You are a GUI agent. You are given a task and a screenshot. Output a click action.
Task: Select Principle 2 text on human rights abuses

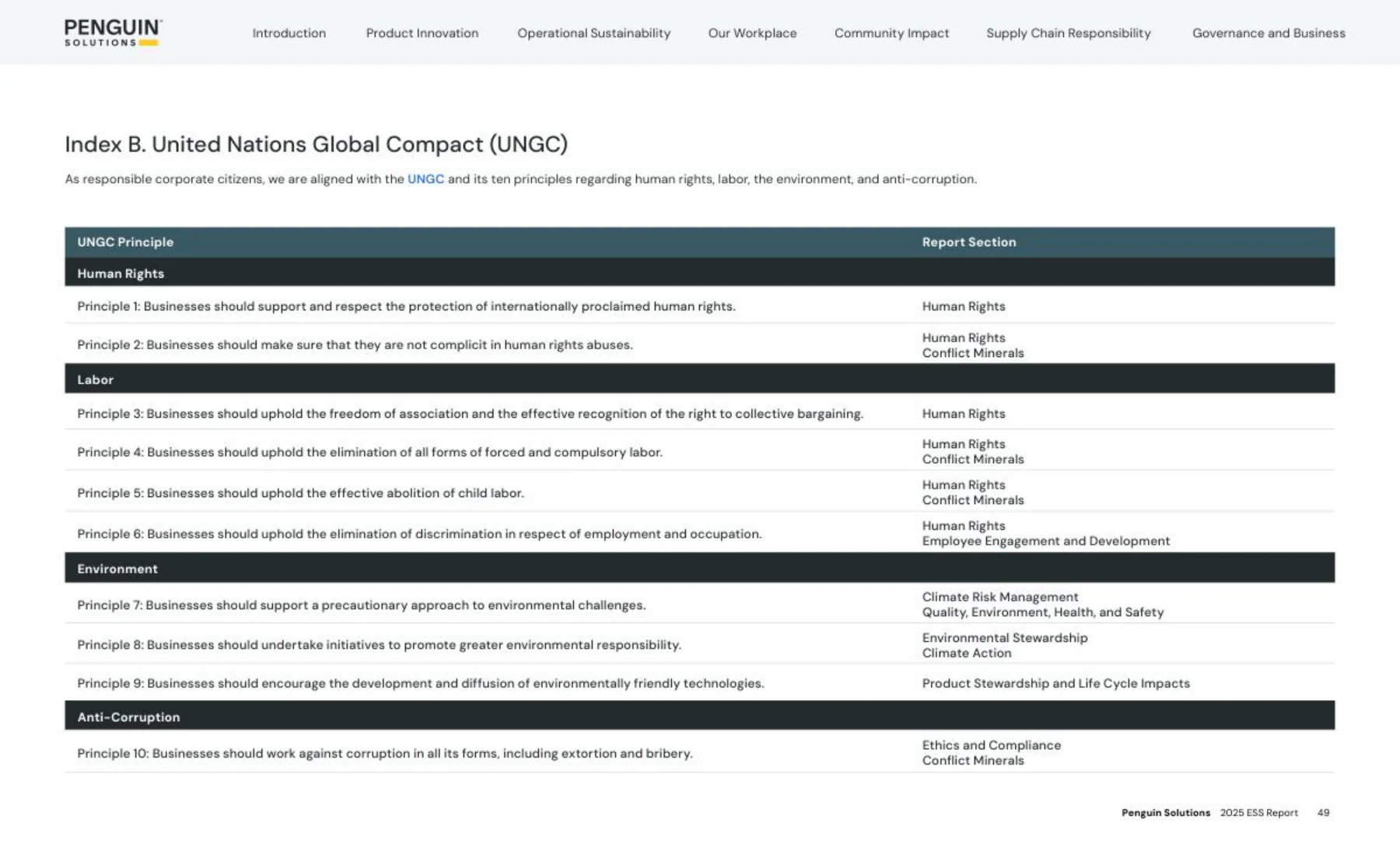[x=355, y=345]
